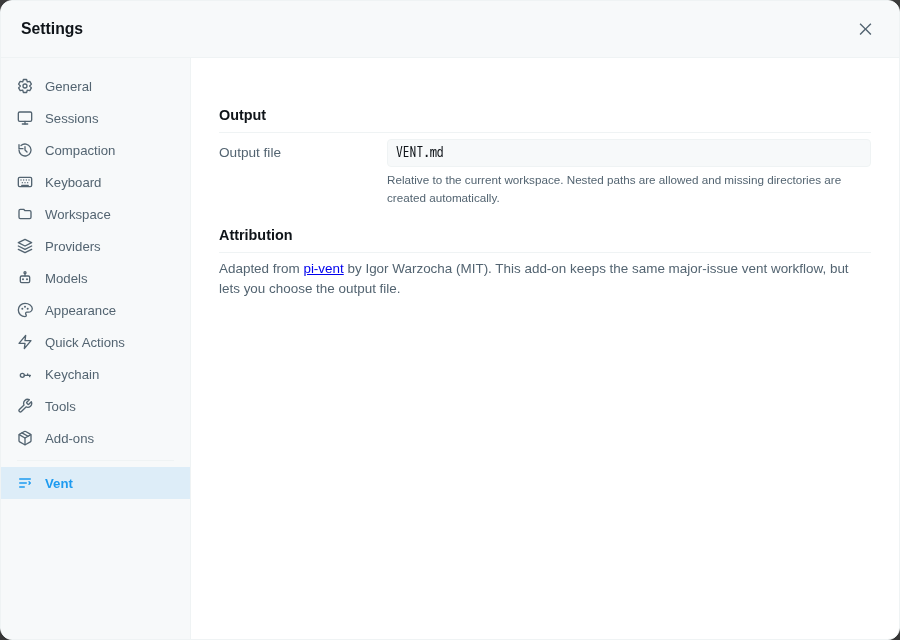Go to Keyboard settings

click(x=95, y=183)
